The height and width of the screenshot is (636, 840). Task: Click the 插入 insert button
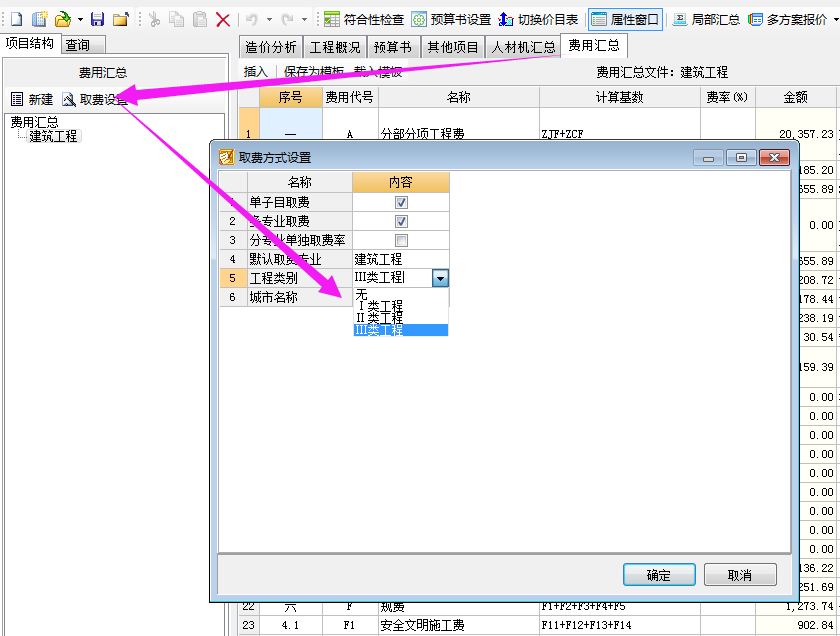point(256,71)
